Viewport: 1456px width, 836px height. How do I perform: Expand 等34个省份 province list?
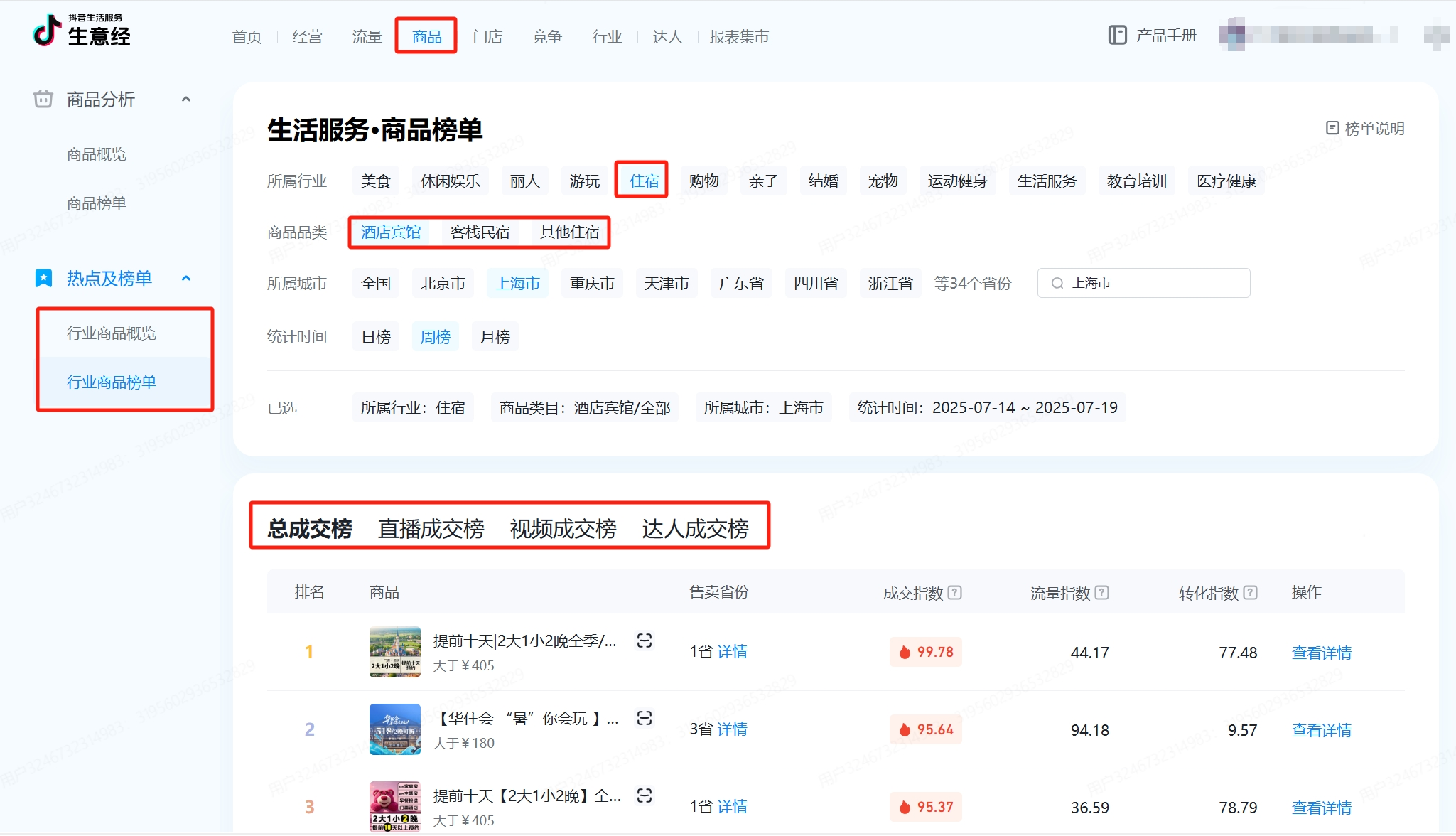tap(972, 284)
